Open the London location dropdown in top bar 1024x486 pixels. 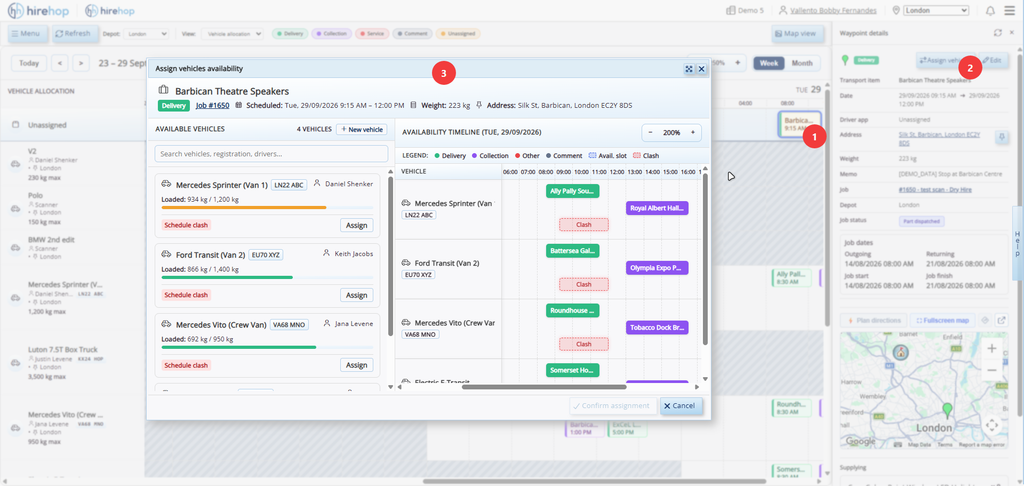click(x=936, y=10)
